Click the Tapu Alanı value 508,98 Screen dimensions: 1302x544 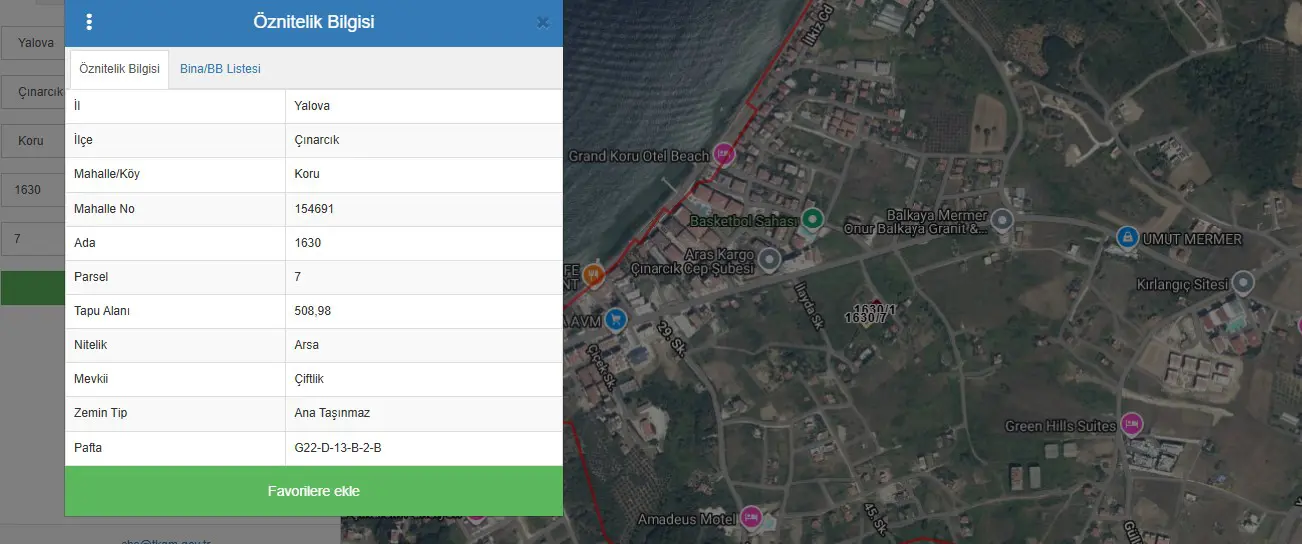(x=313, y=311)
